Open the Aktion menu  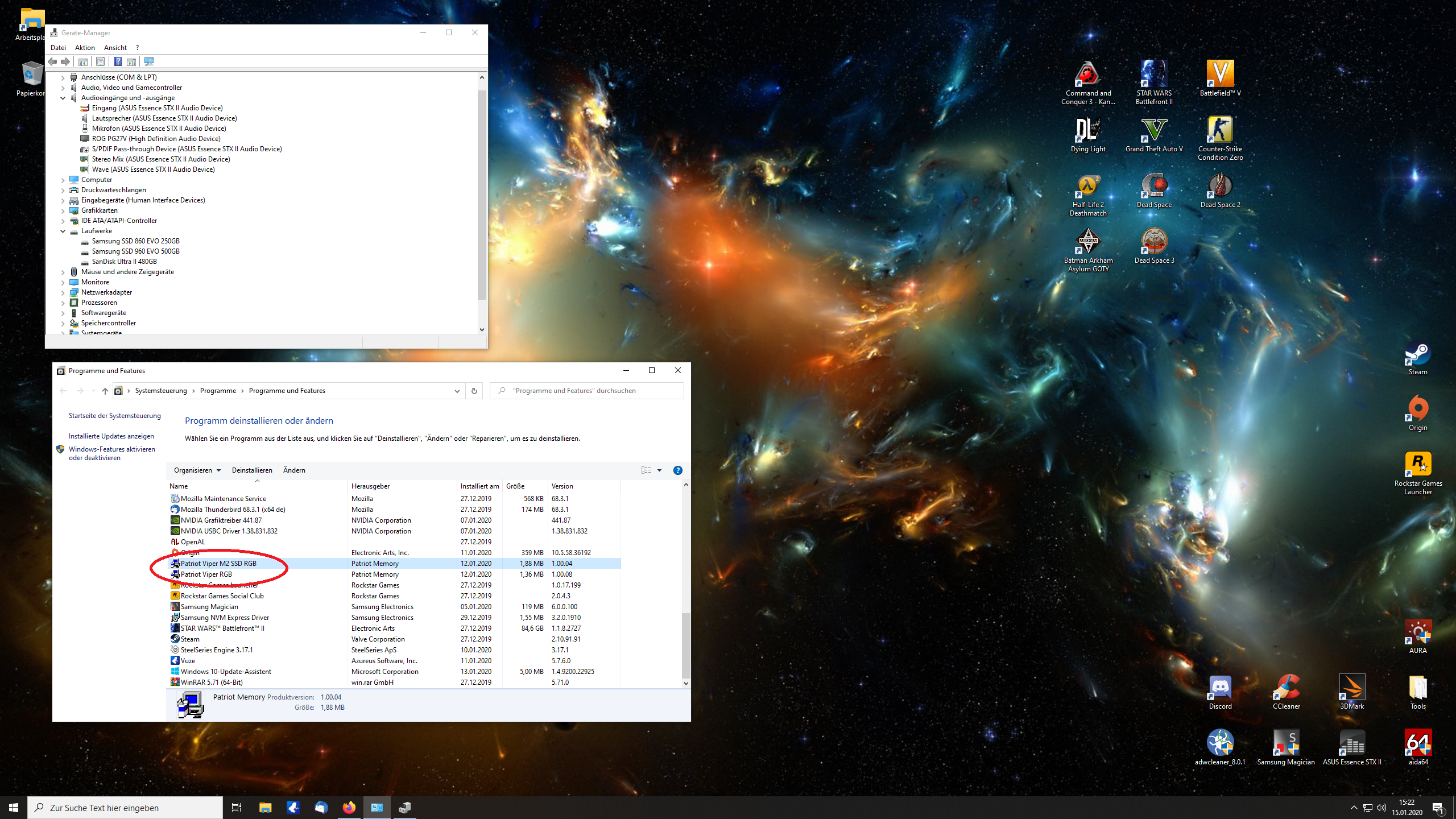tap(85, 48)
